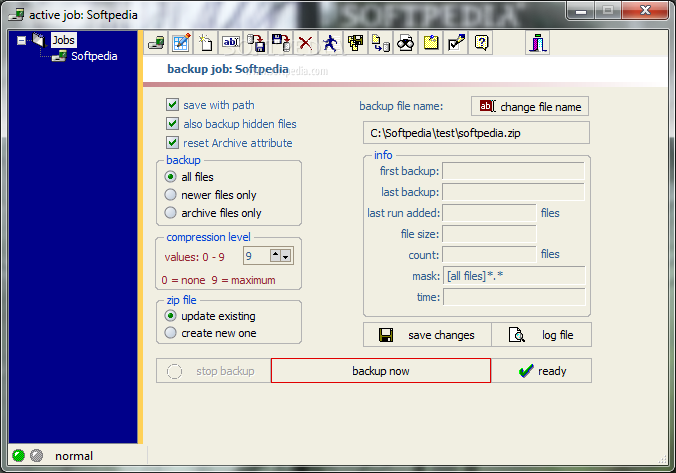
Task: Select 'update existing' zip file option
Action: click(171, 316)
